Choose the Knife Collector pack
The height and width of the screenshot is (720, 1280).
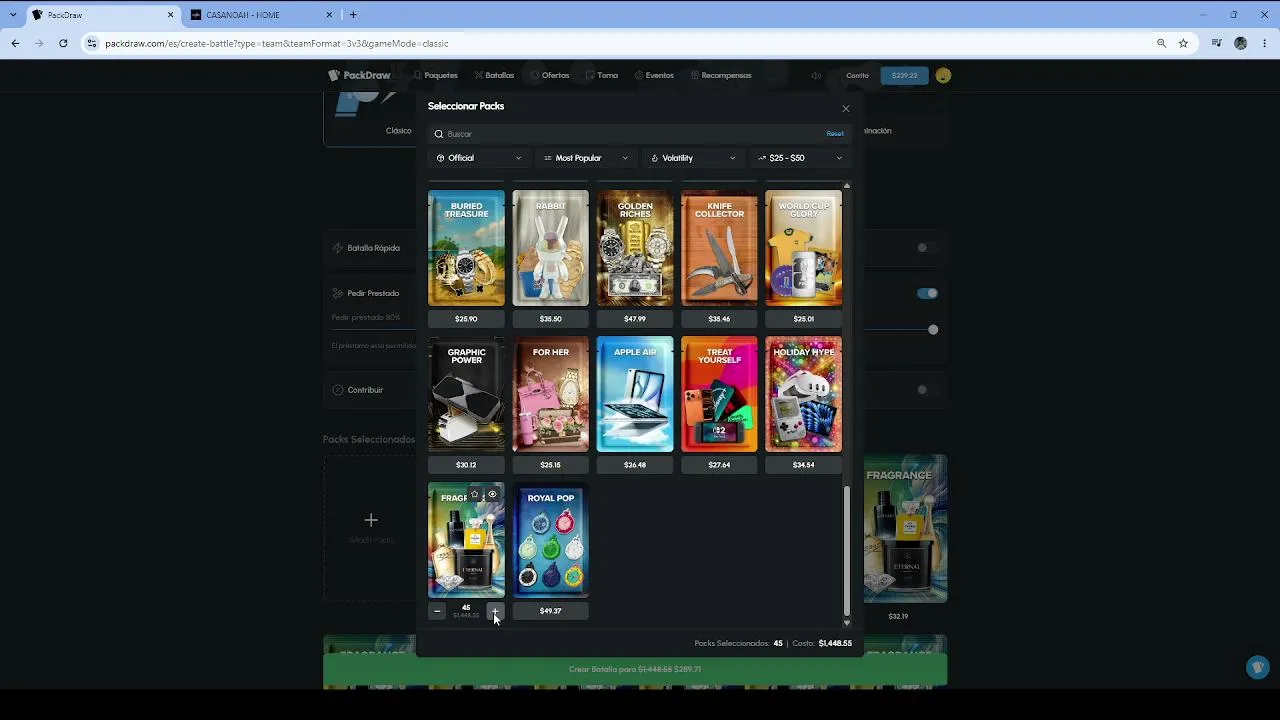point(719,248)
